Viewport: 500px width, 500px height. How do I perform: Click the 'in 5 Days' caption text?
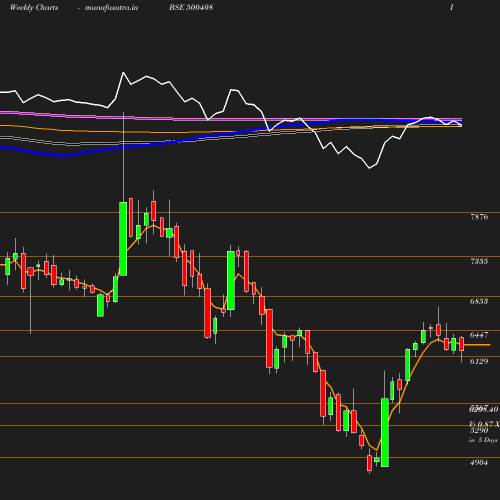tap(483, 440)
